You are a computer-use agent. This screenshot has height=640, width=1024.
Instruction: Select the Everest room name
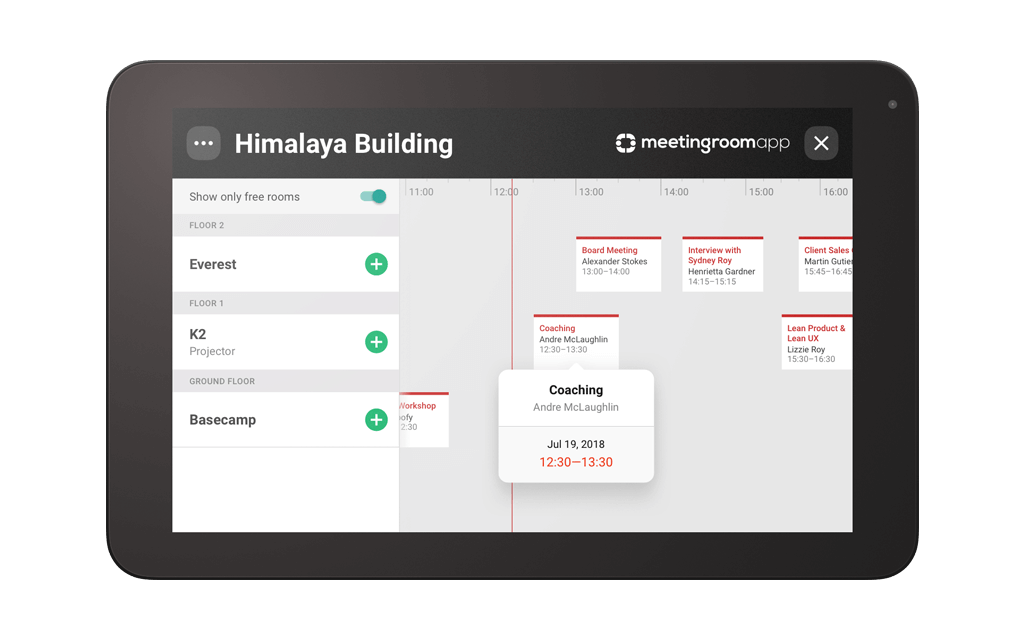[212, 264]
